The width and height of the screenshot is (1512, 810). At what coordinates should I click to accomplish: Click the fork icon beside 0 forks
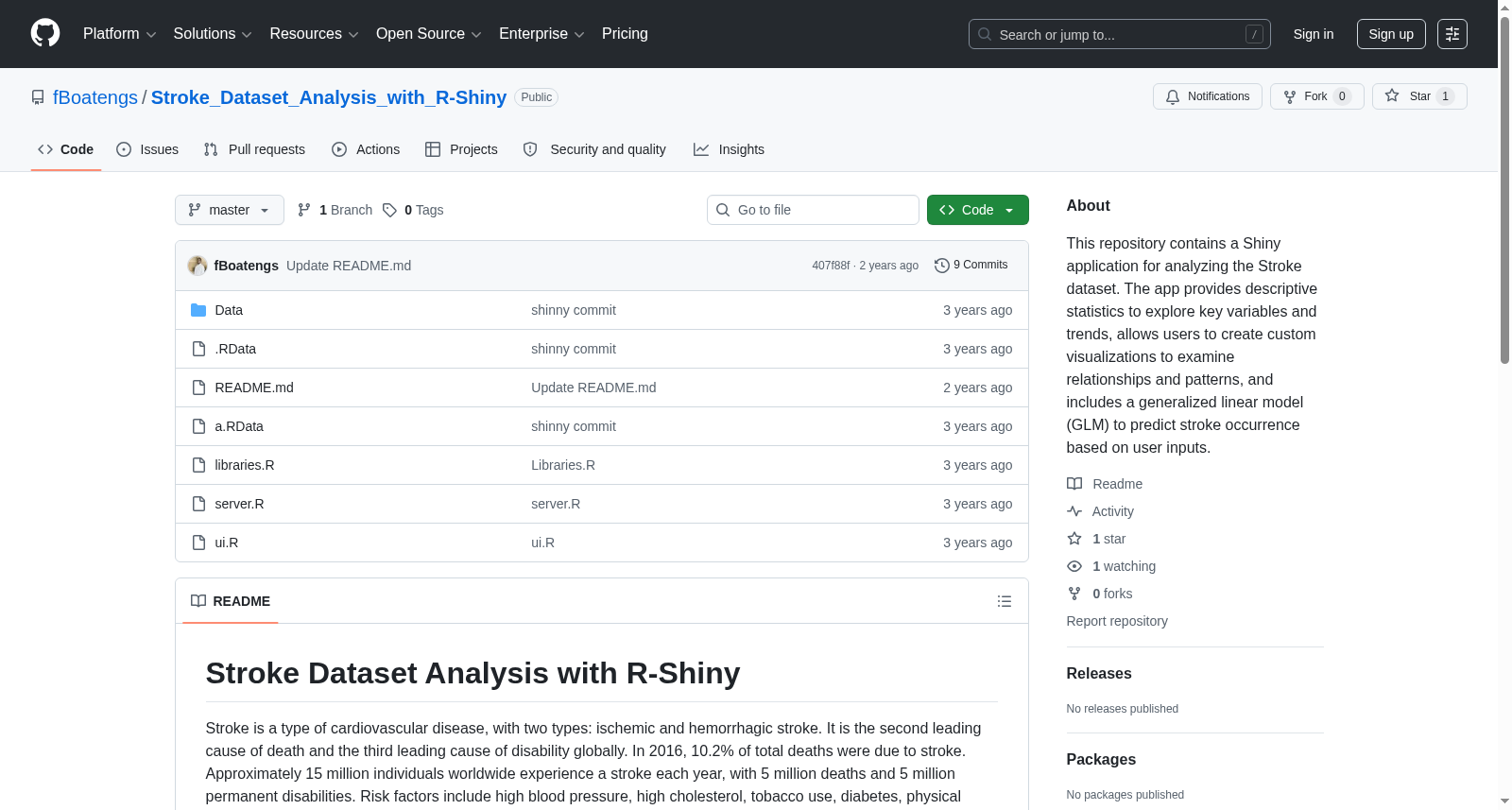(1074, 594)
